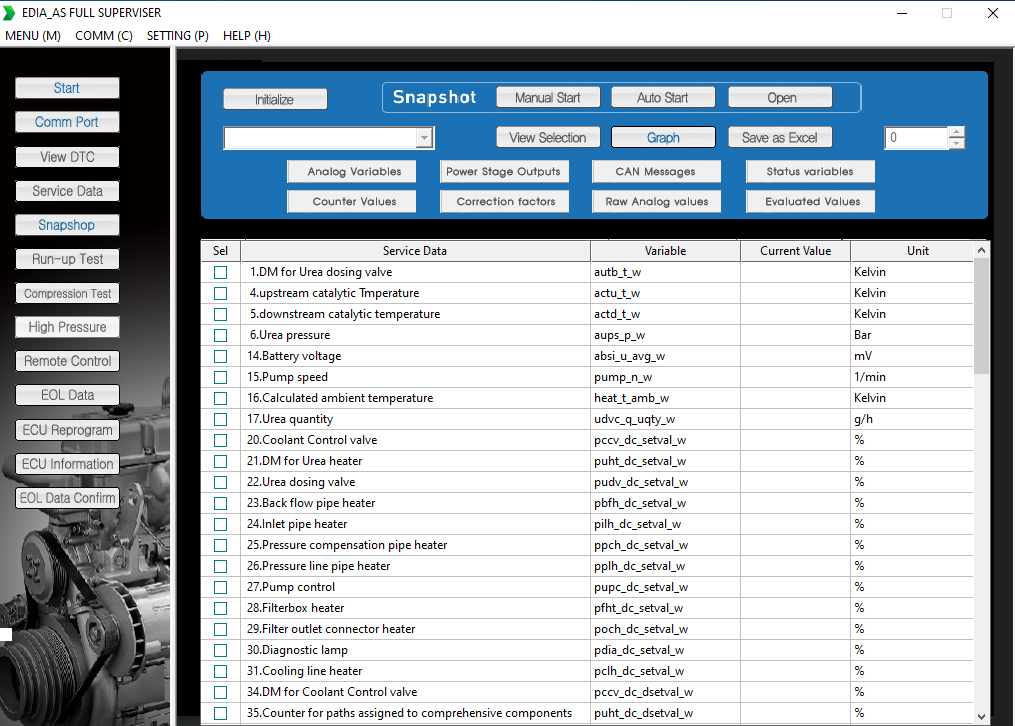Click the snapshot Open button
Viewport: 1015px width, 726px height.
pyautogui.click(x=781, y=98)
